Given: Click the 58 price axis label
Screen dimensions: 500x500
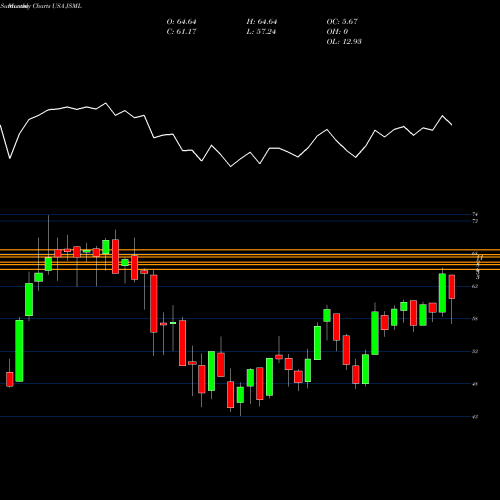Looking at the screenshot, I should (x=475, y=319).
